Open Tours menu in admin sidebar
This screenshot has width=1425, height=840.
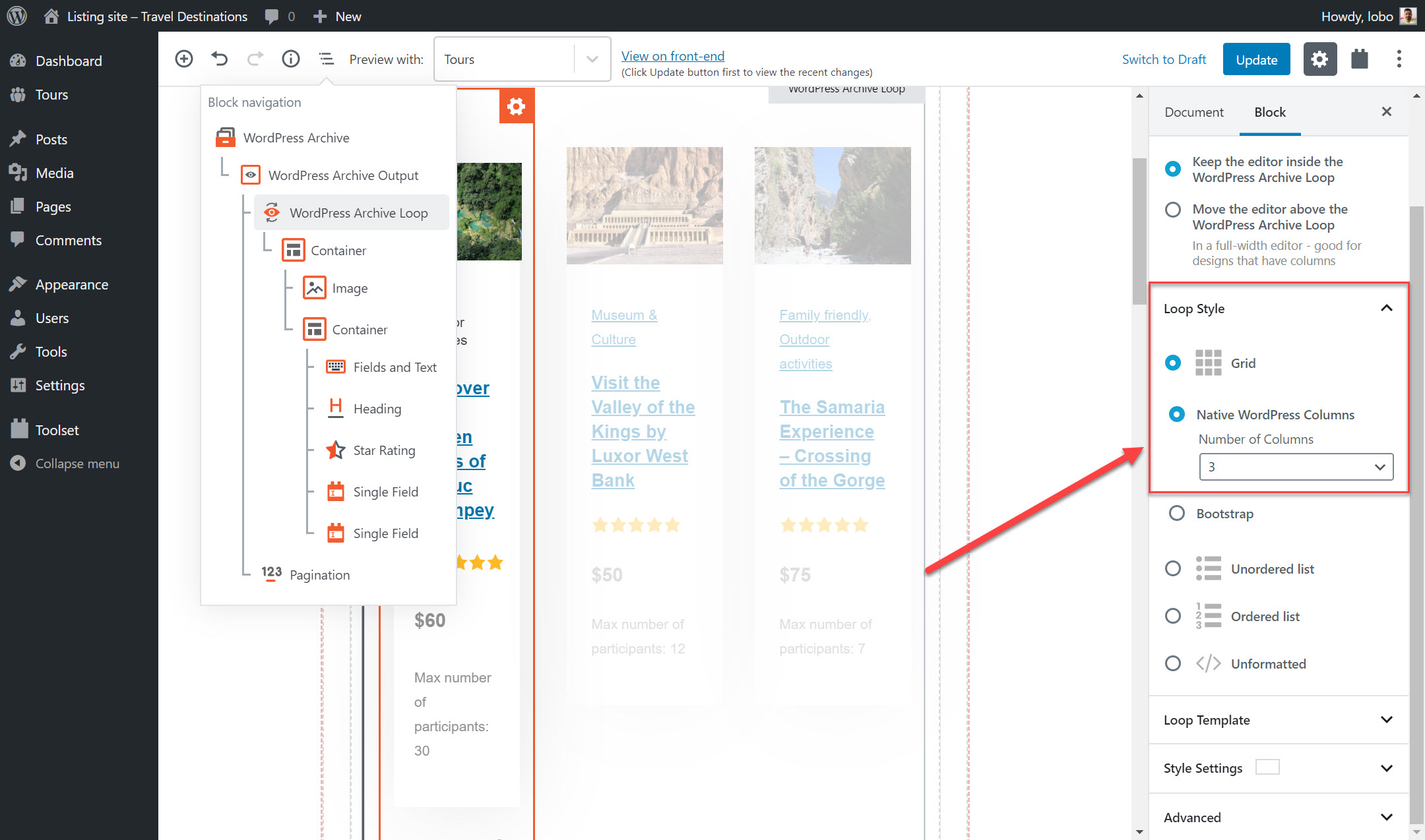51,94
